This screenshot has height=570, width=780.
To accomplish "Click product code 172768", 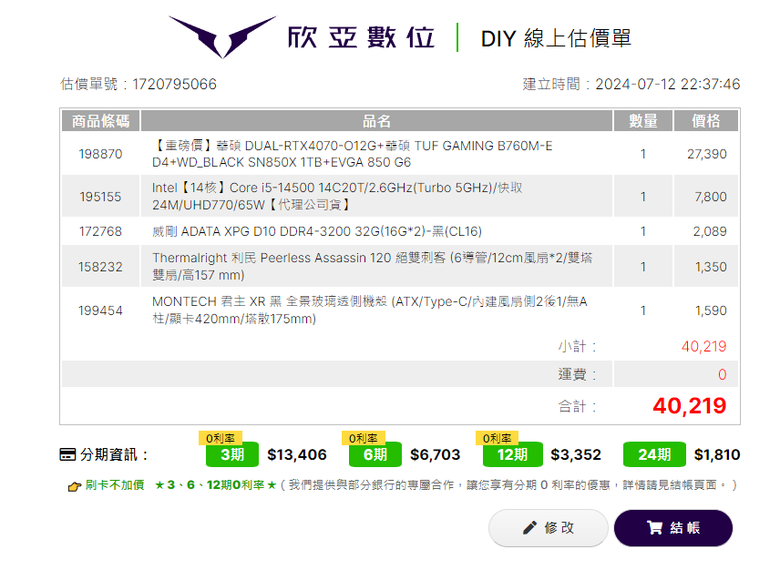I will tap(100, 231).
